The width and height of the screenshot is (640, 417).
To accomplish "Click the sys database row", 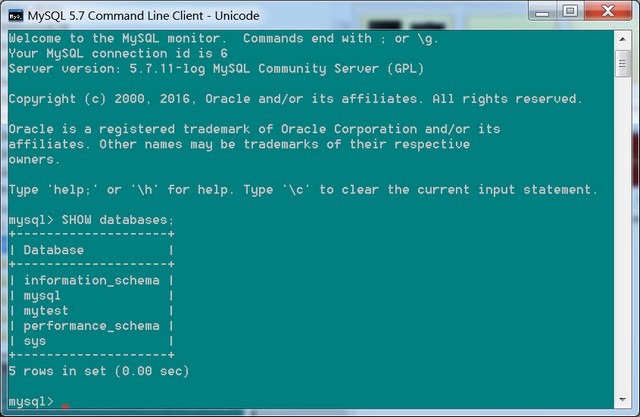I will [91, 341].
